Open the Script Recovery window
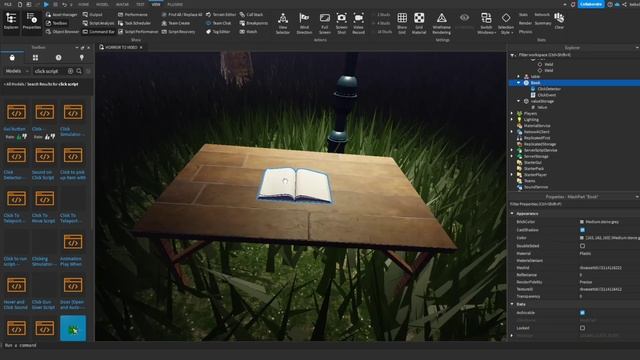This screenshot has width=640, height=360. 178,31
